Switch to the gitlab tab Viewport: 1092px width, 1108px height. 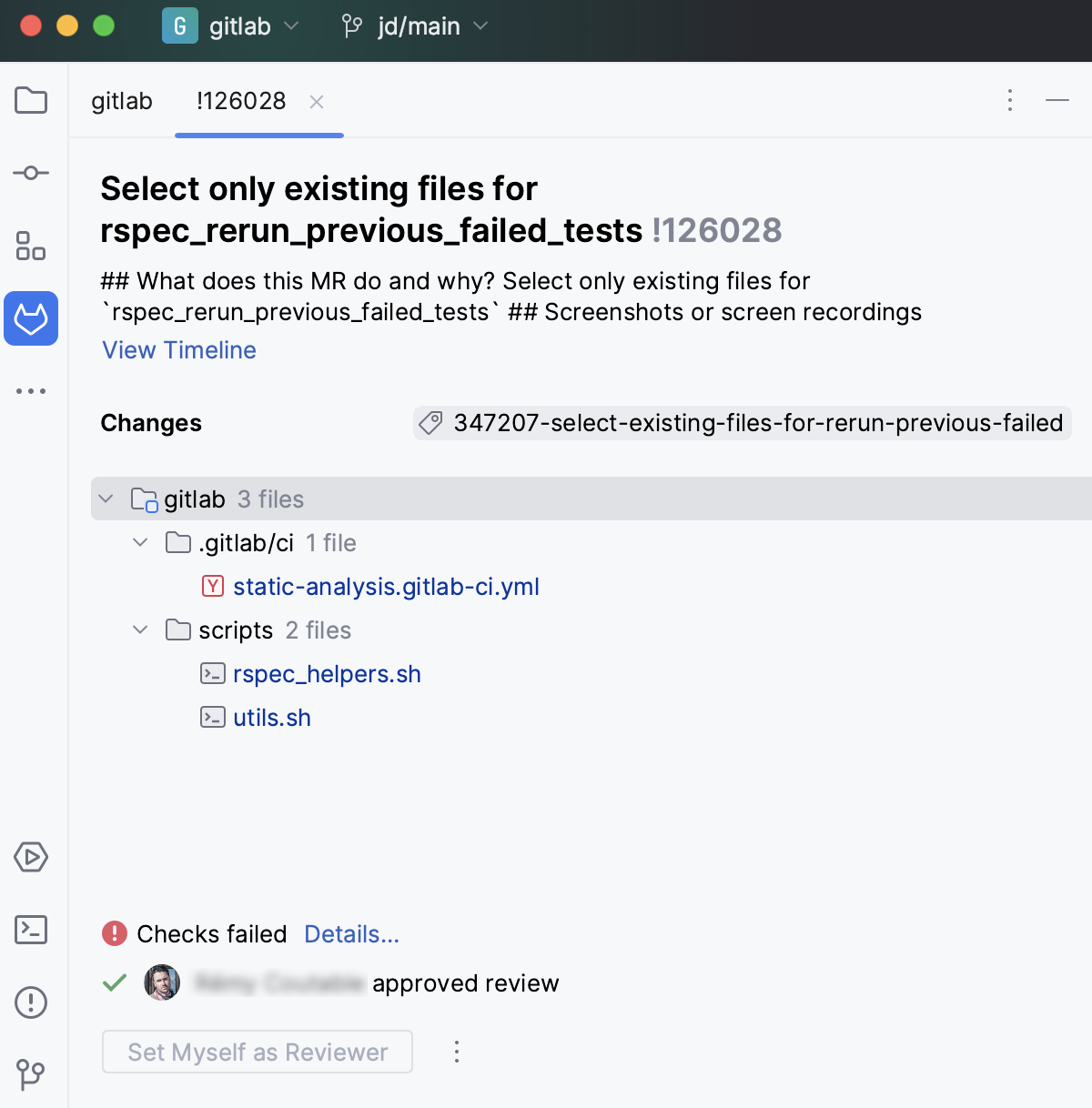point(121,101)
